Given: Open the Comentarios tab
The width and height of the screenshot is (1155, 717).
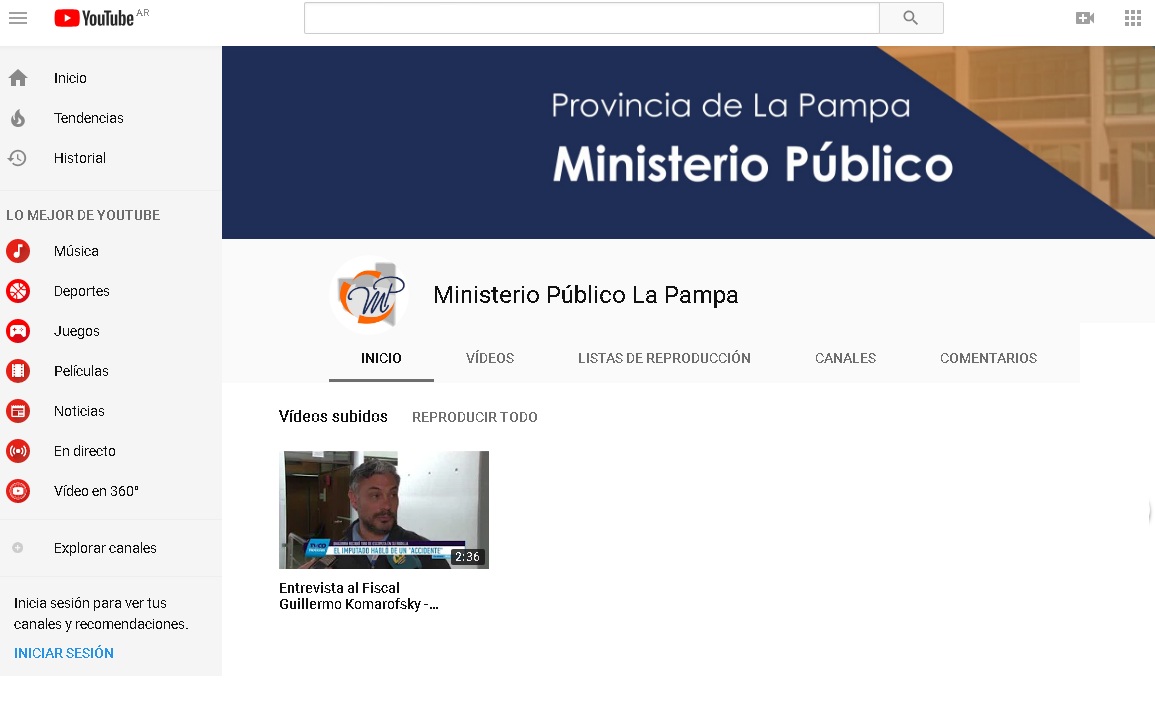Looking at the screenshot, I should coord(988,358).
